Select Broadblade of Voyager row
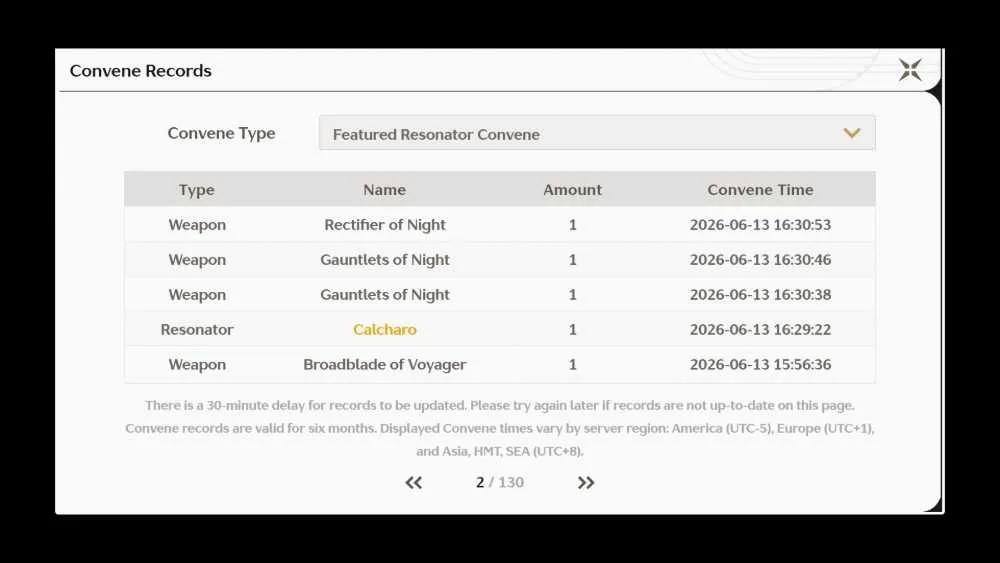Viewport: 1000px width, 563px height. click(x=500, y=365)
